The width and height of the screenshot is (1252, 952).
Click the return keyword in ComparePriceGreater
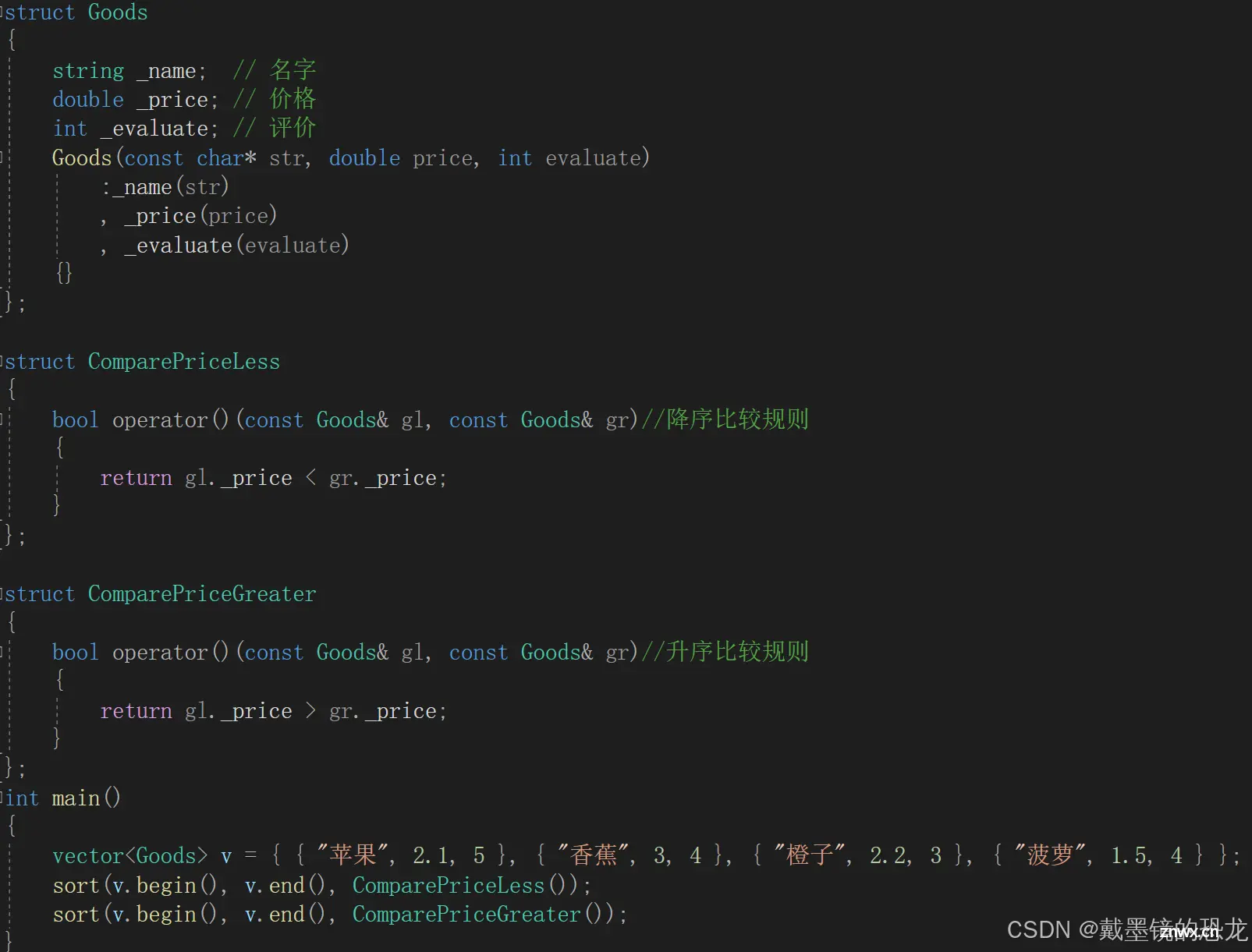point(136,711)
